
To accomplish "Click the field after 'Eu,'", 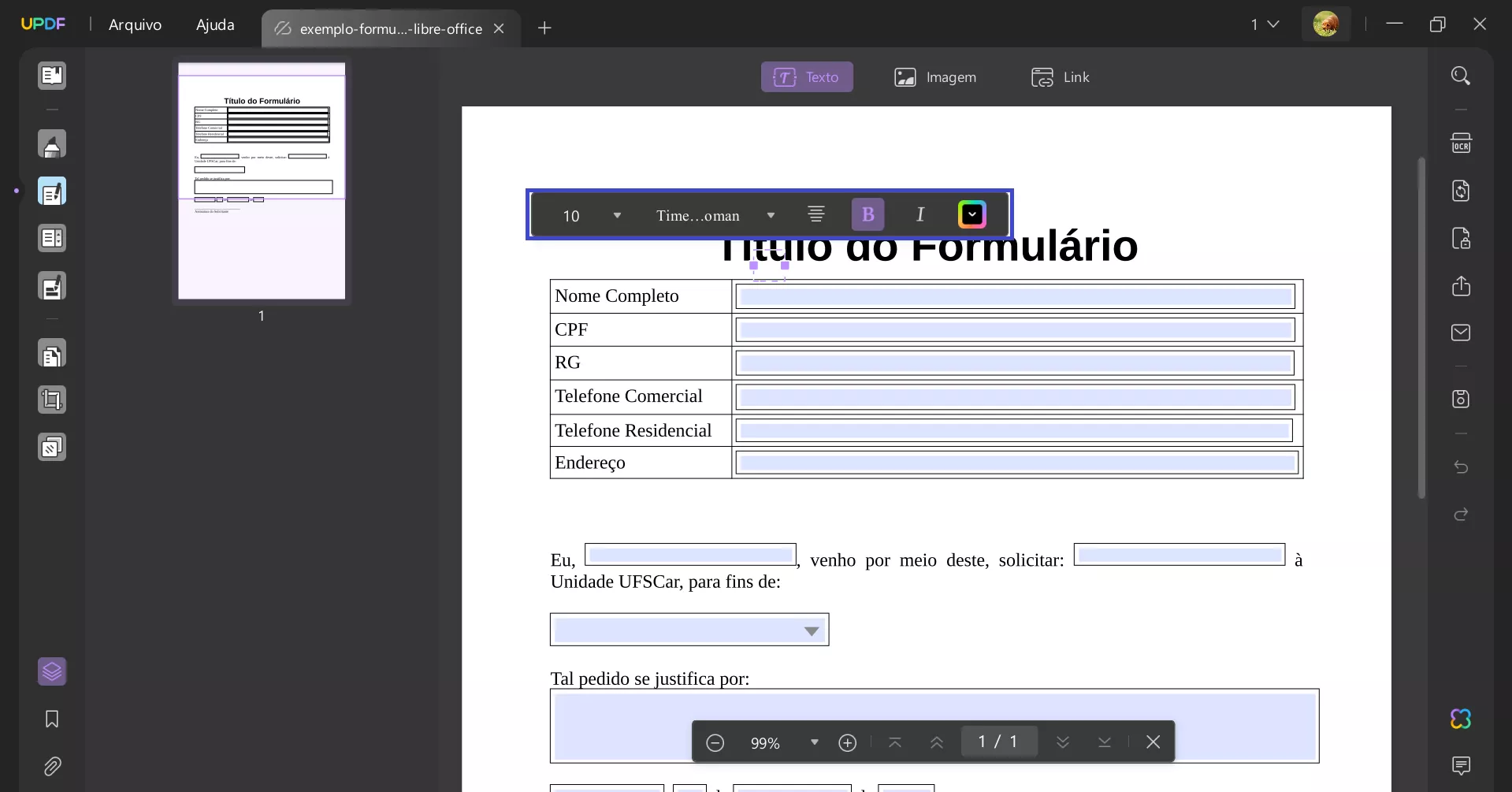I will 690,555.
